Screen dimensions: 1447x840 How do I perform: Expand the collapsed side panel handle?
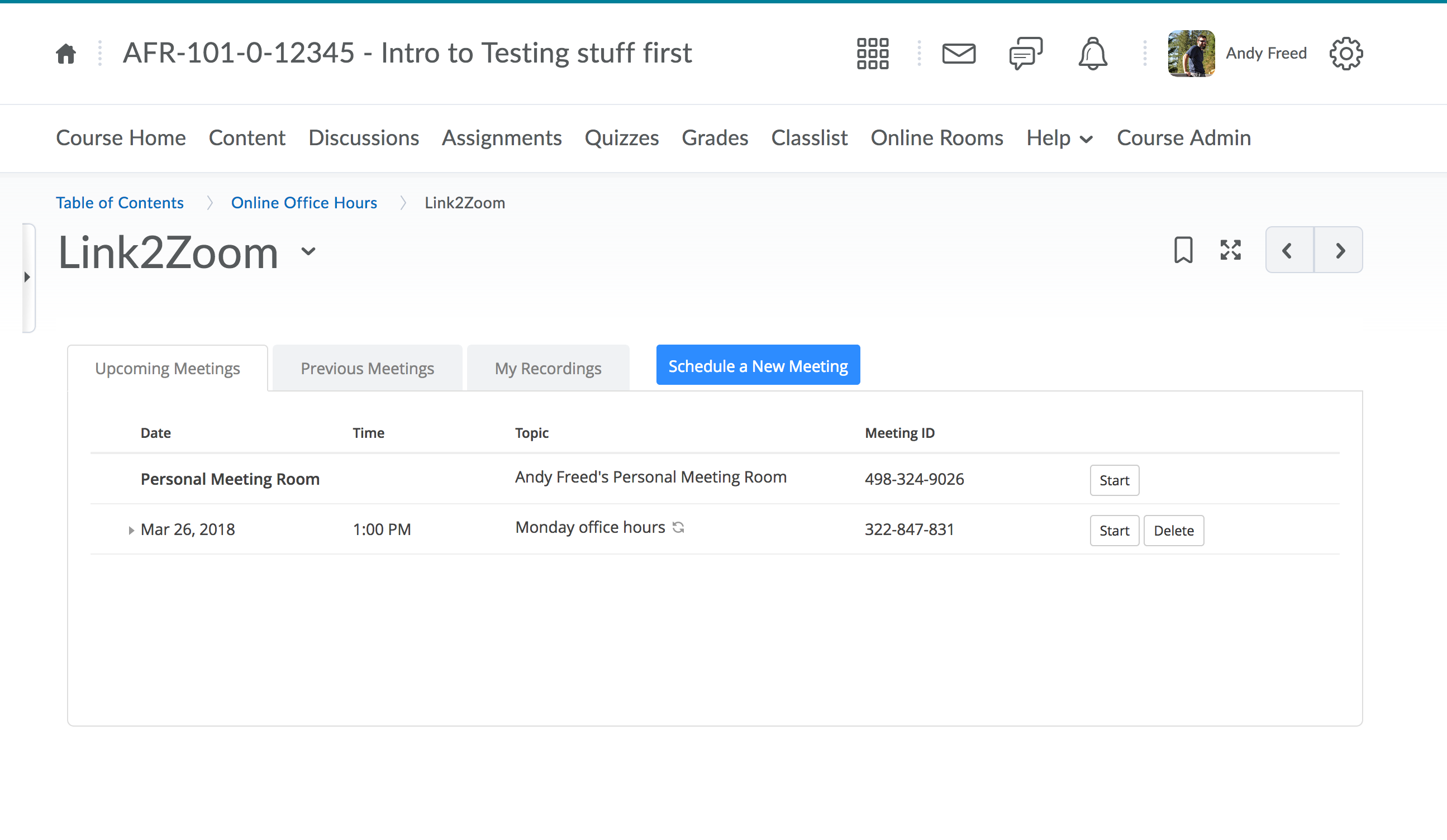point(27,278)
